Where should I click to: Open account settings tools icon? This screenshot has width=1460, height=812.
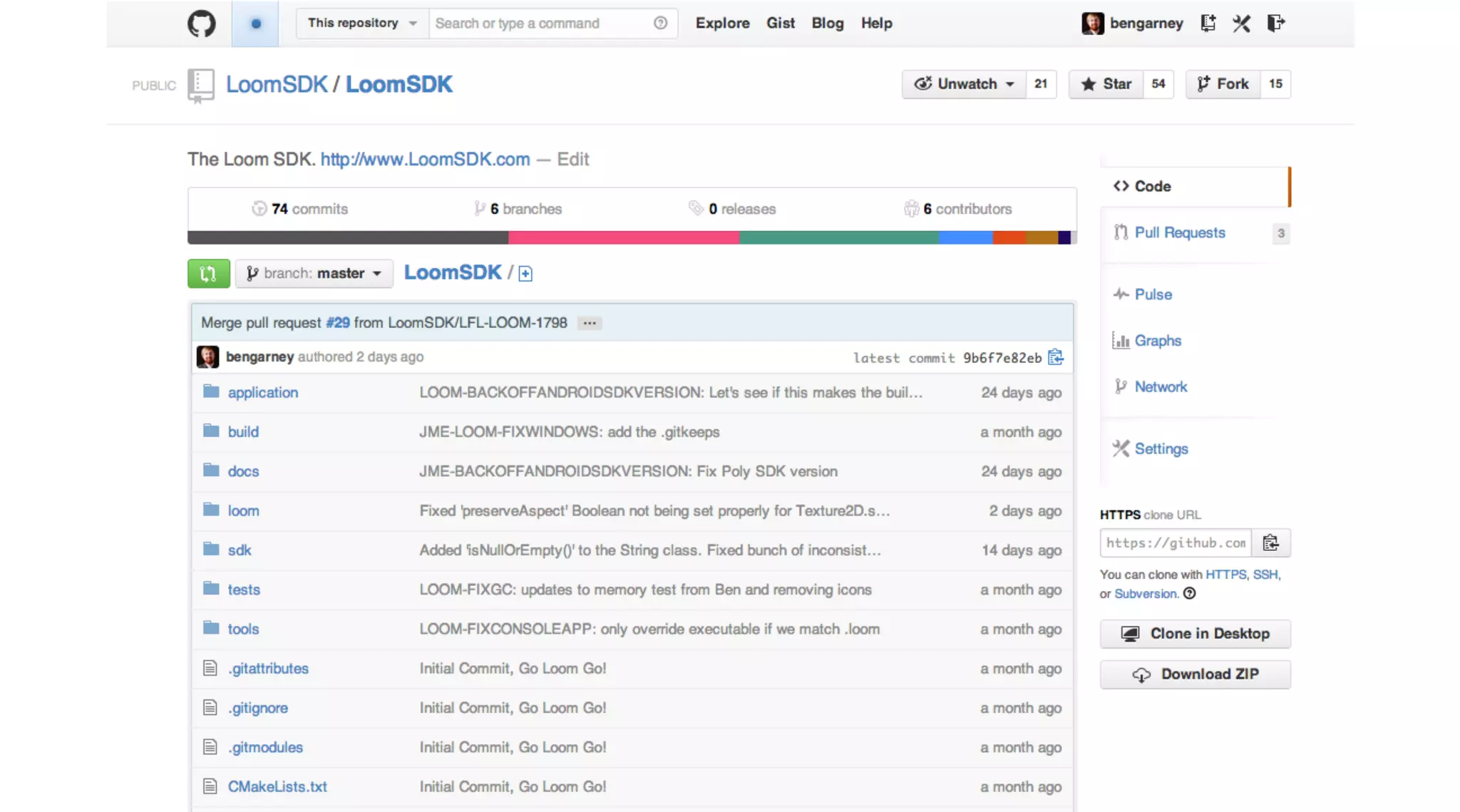click(1241, 23)
